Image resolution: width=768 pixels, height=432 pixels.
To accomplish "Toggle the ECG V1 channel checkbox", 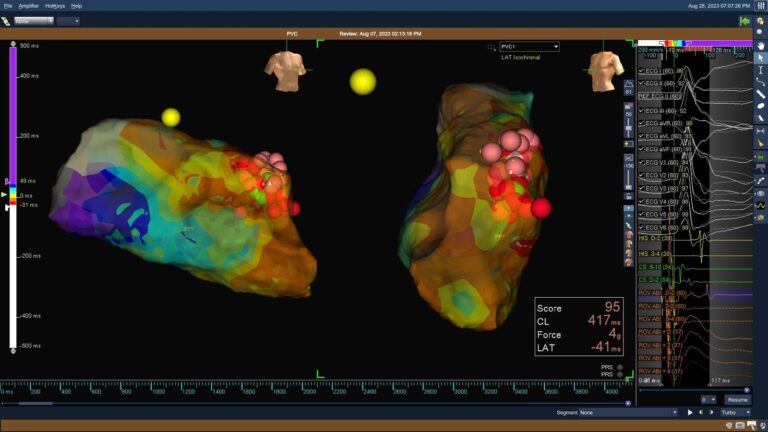I will click(641, 162).
